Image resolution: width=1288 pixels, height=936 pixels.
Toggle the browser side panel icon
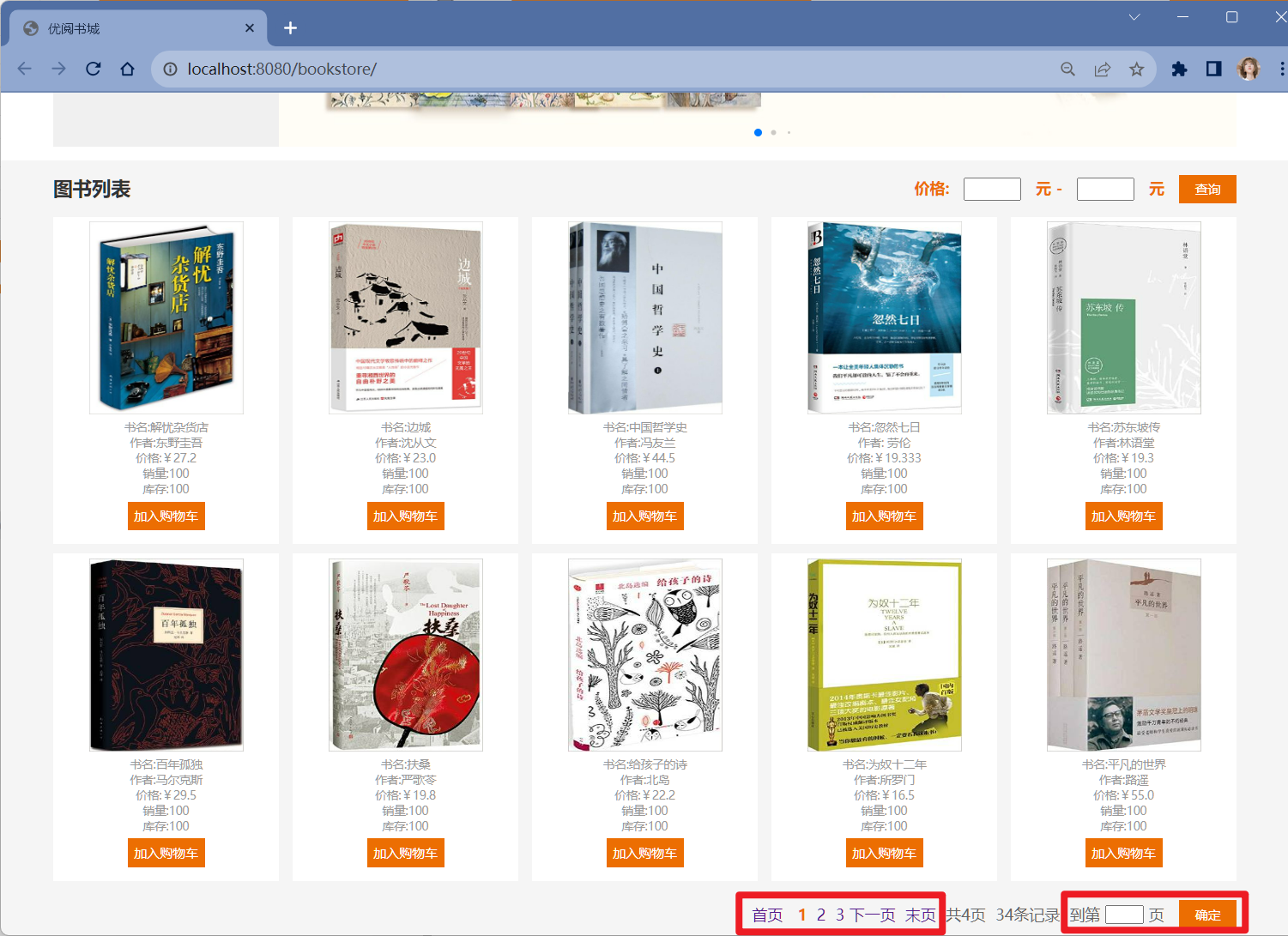pyautogui.click(x=1213, y=69)
